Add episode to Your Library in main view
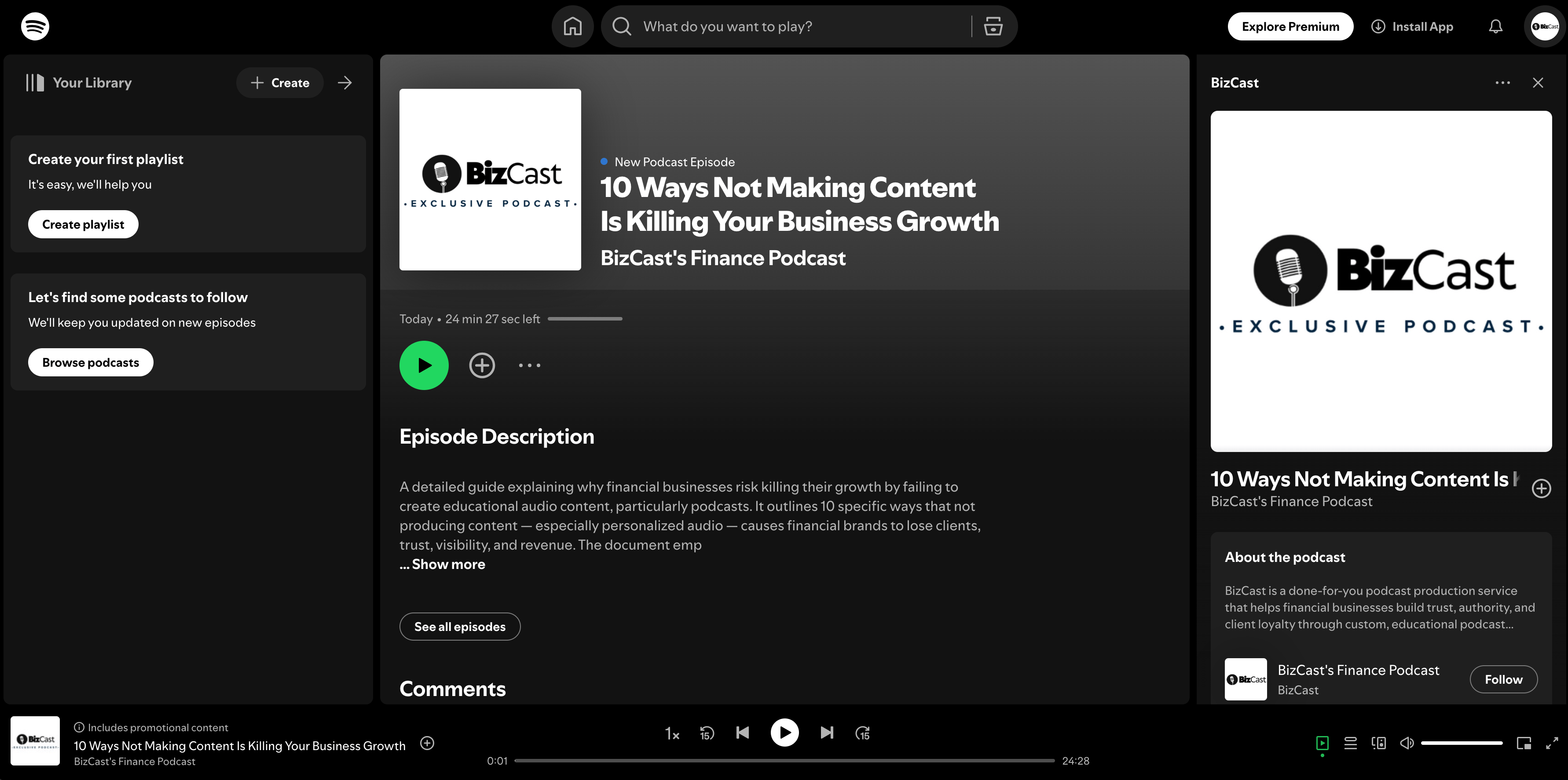This screenshot has width=1568, height=780. click(x=481, y=365)
